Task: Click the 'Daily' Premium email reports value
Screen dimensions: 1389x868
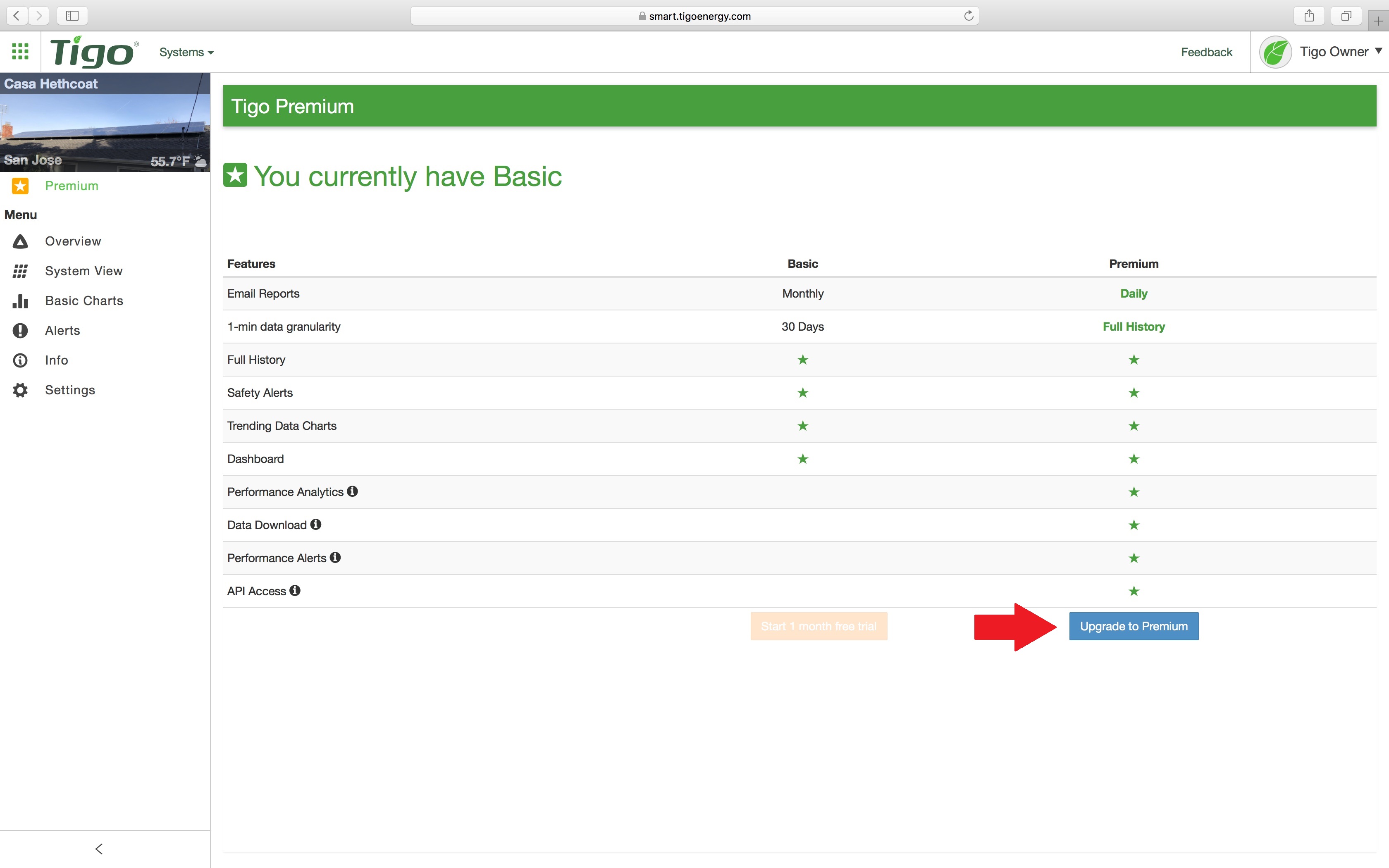Action: tap(1134, 293)
